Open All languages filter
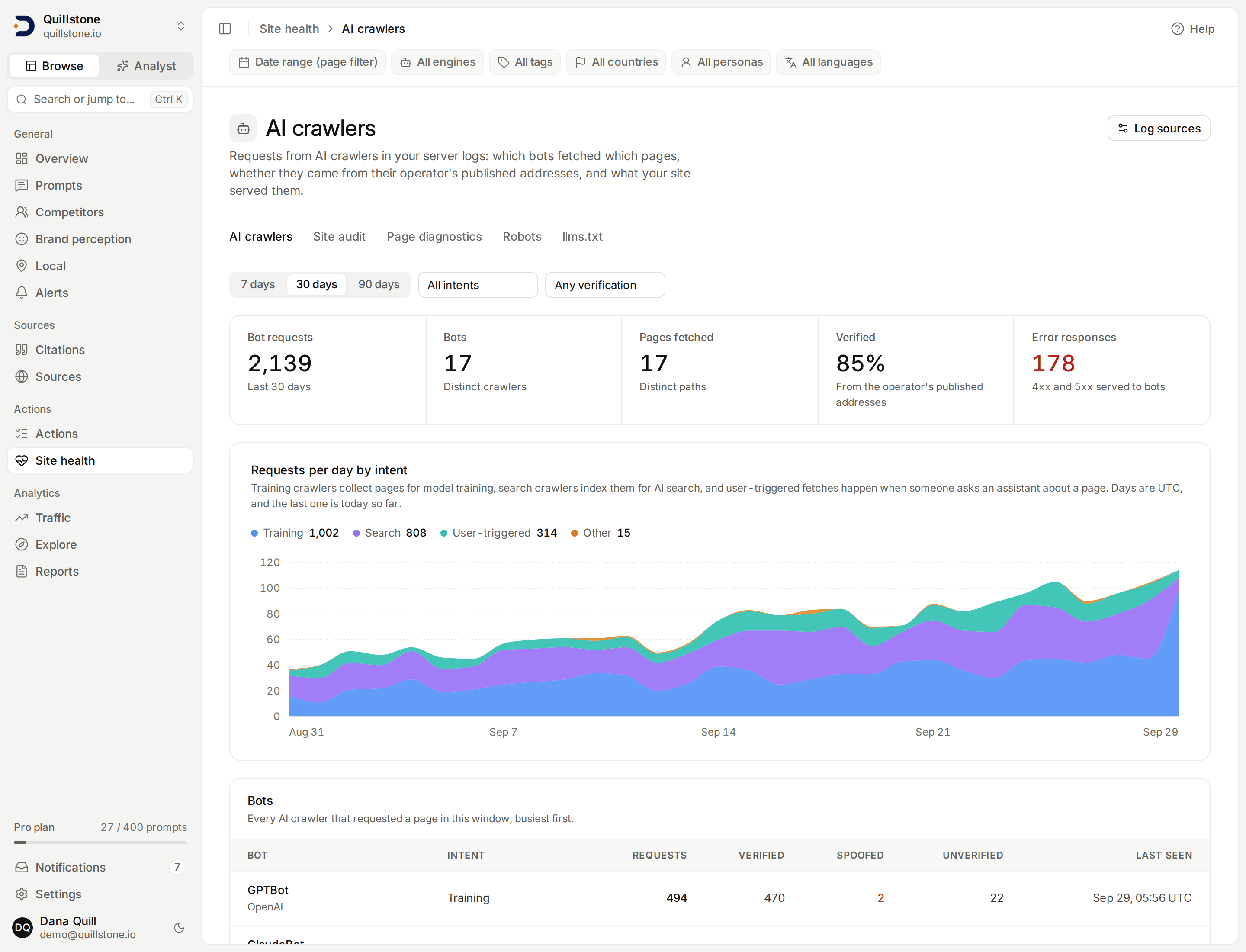This screenshot has height=952, width=1246. click(829, 62)
